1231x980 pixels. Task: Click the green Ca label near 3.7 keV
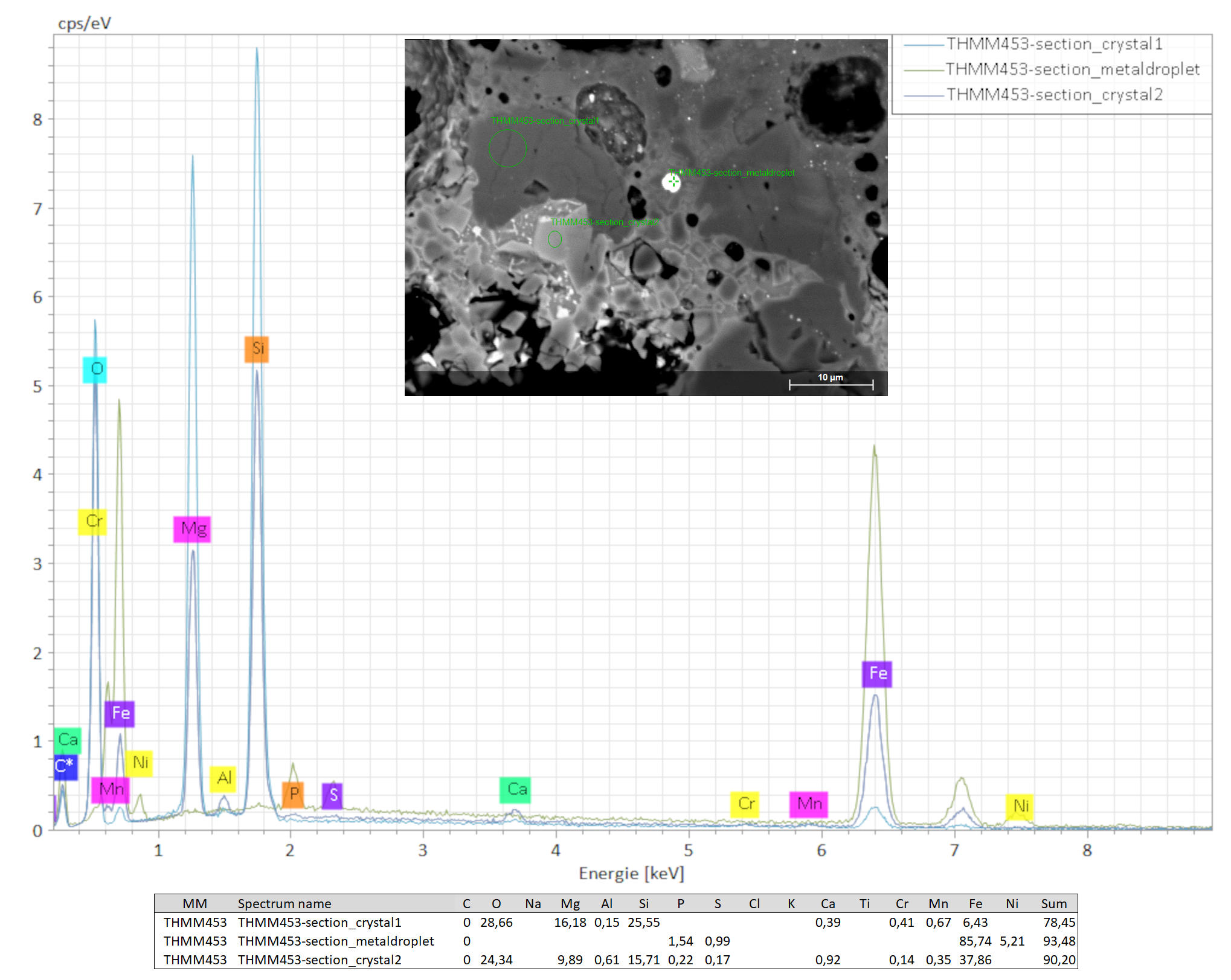[515, 789]
